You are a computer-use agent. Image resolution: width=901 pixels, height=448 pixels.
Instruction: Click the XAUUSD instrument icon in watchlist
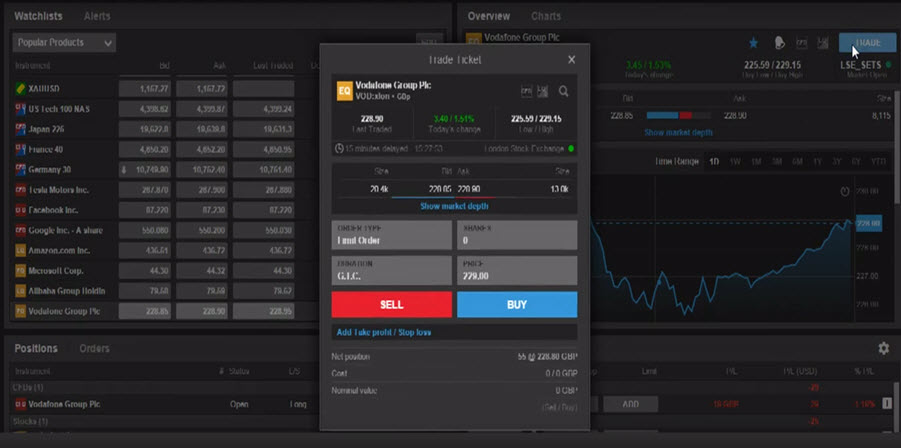click(x=20, y=89)
